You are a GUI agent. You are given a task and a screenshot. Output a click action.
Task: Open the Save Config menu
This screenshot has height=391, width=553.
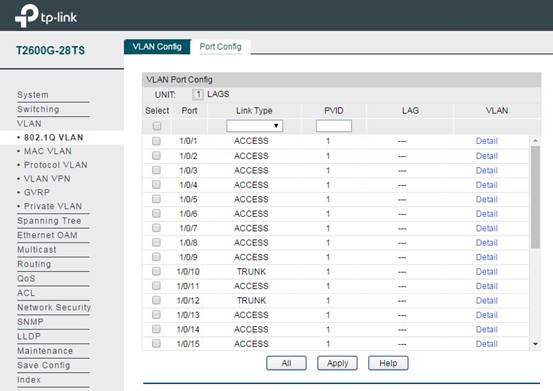(43, 365)
